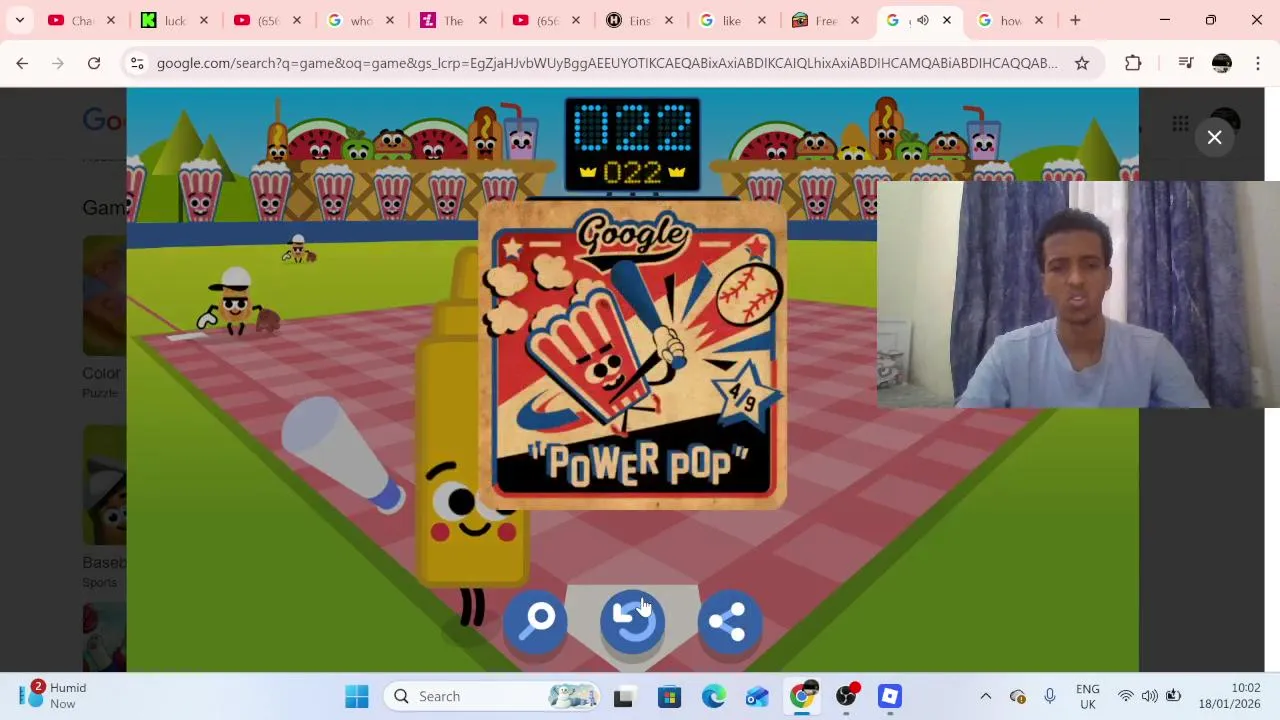Open the Humid weather widget
This screenshot has width=1280, height=720.
click(53, 696)
